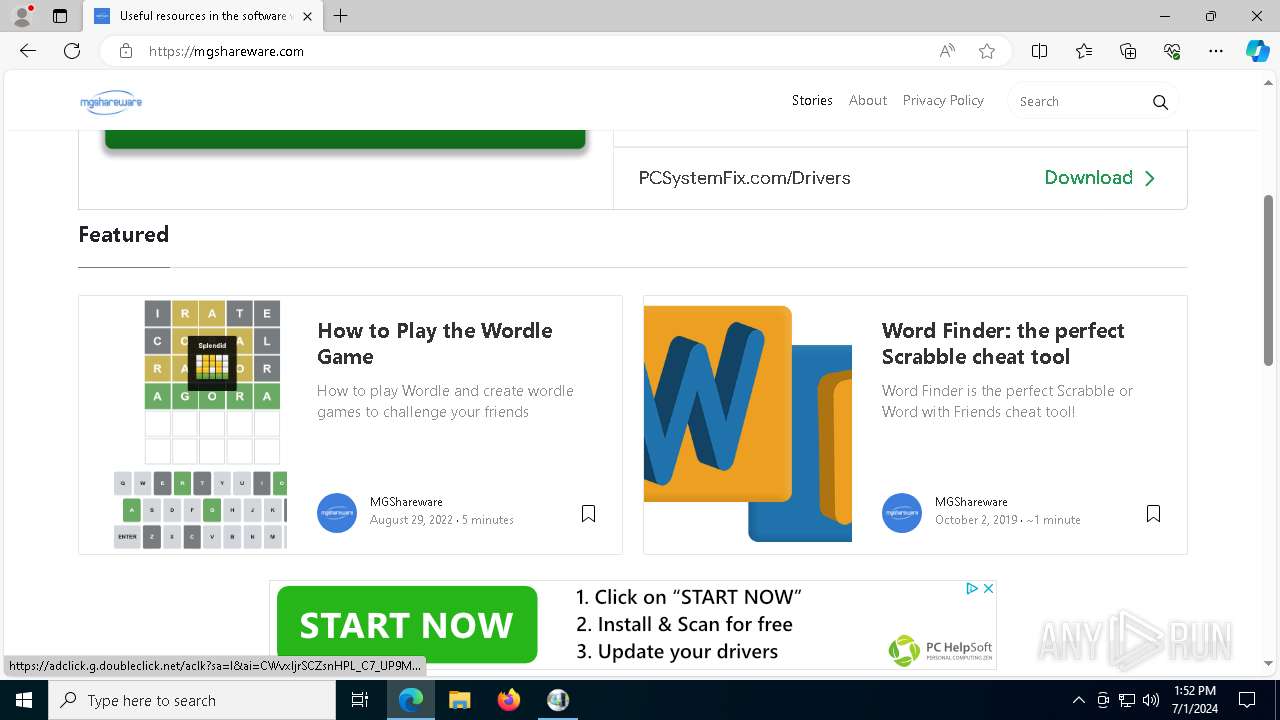Open File Explorer from taskbar
This screenshot has width=1280, height=720.
(x=460, y=700)
